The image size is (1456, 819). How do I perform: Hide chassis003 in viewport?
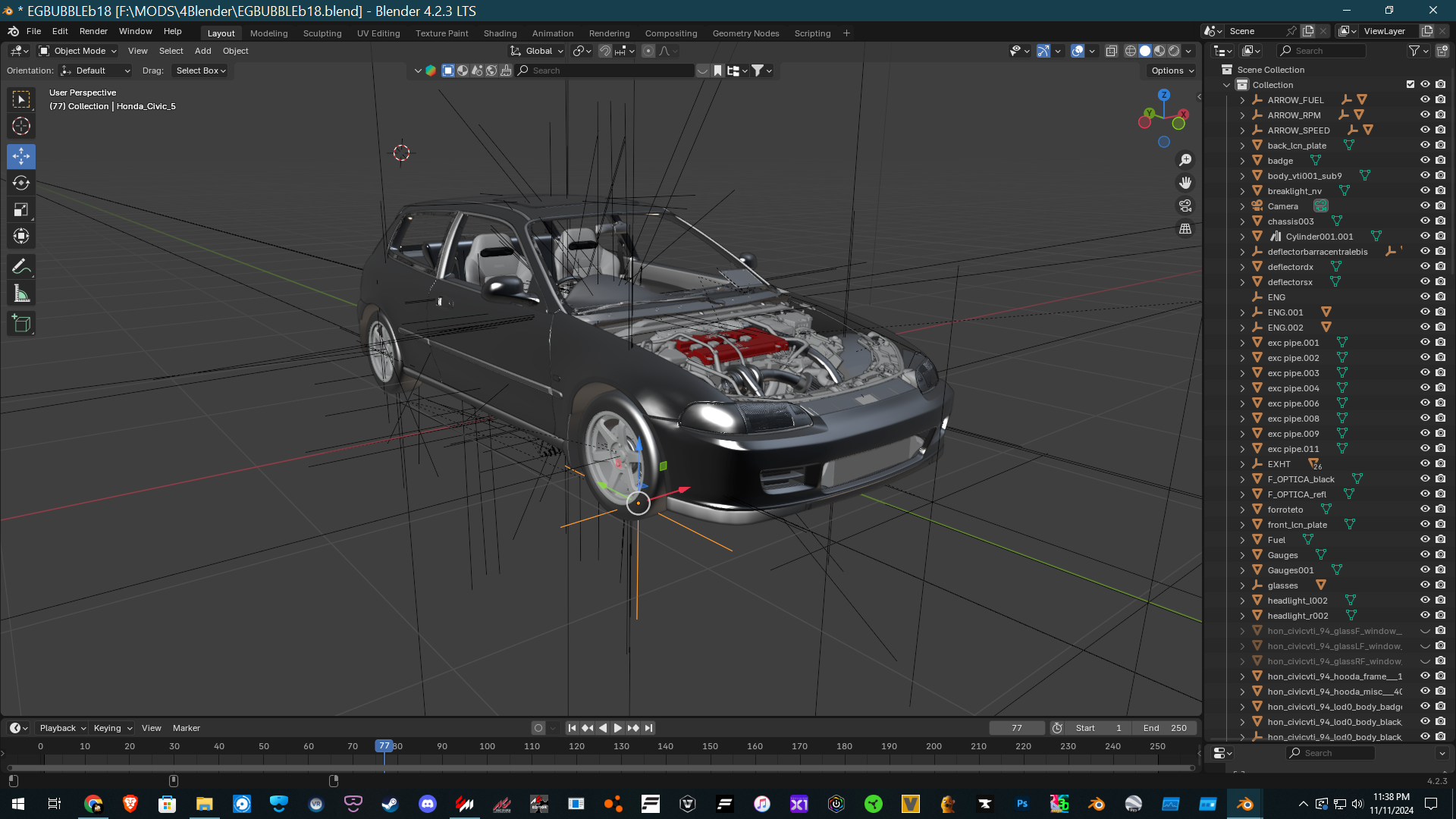pos(1425,221)
